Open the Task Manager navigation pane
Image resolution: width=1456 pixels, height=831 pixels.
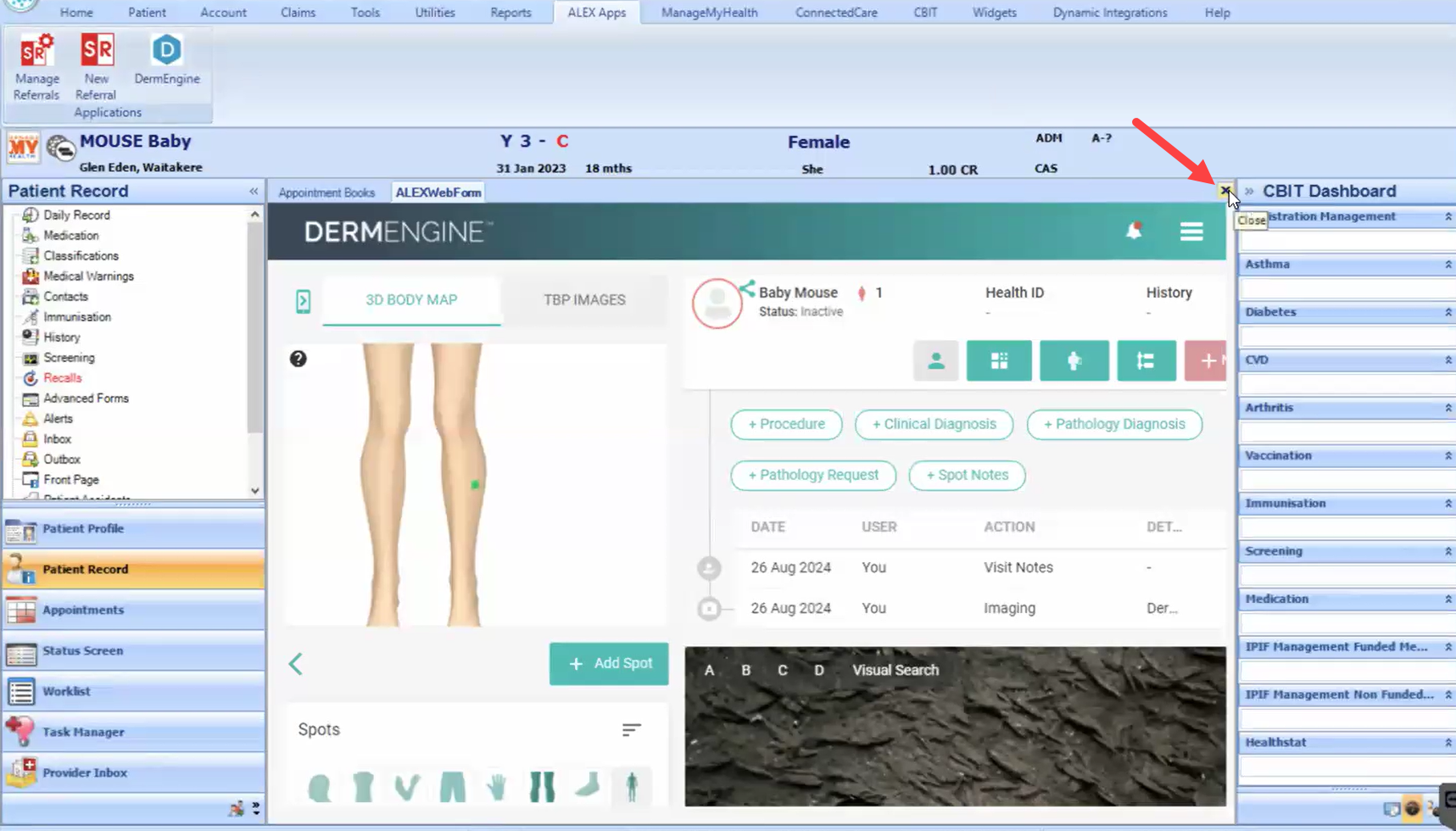[x=133, y=733]
